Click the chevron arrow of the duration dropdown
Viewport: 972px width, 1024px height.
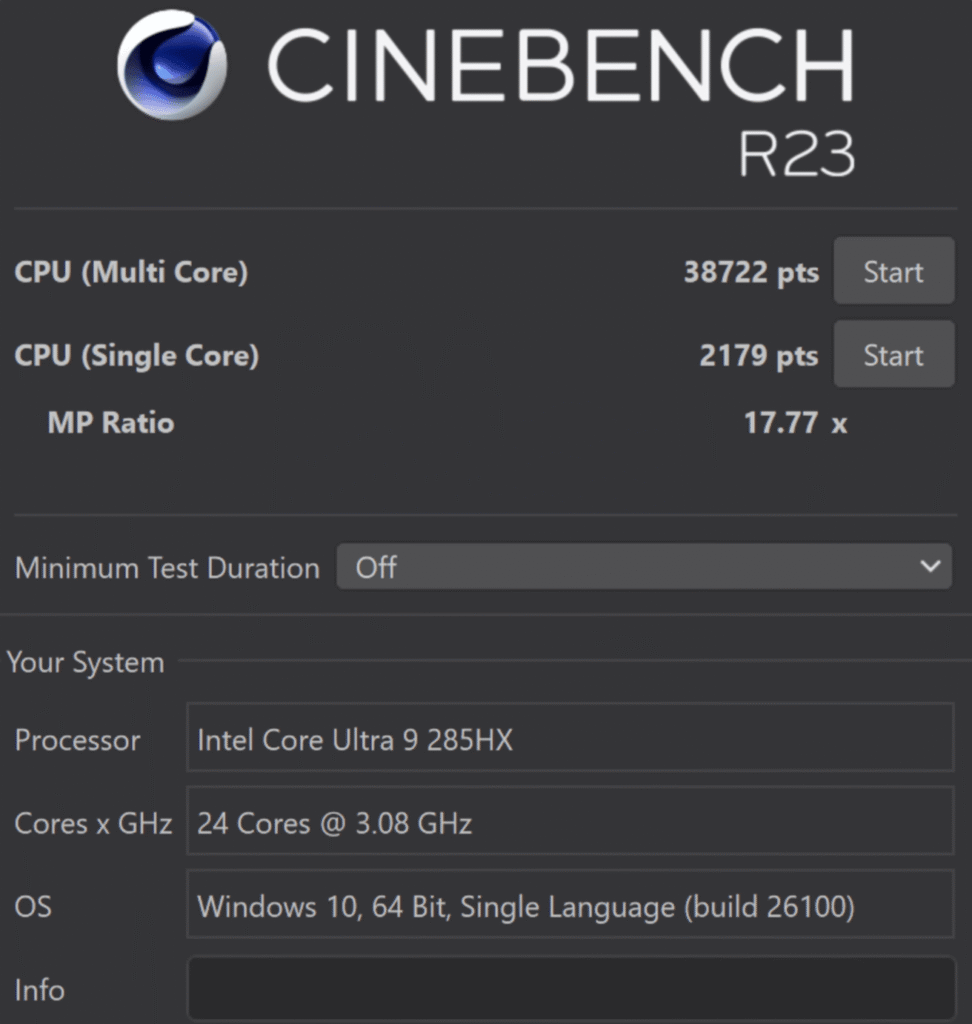[929, 567]
